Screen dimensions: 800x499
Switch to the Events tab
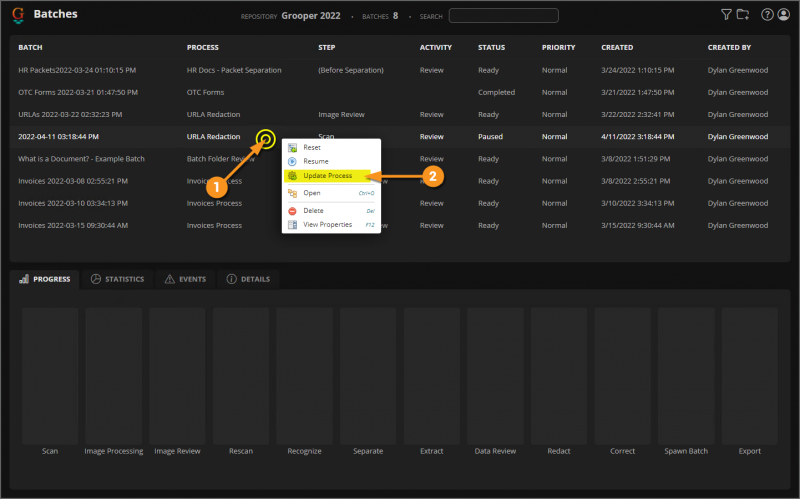[x=185, y=279]
